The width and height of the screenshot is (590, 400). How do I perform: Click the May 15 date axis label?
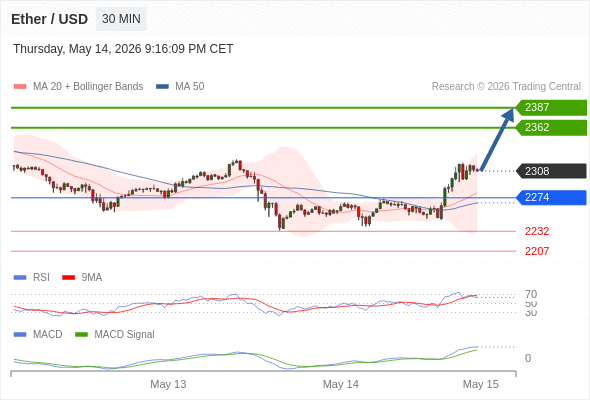point(481,384)
